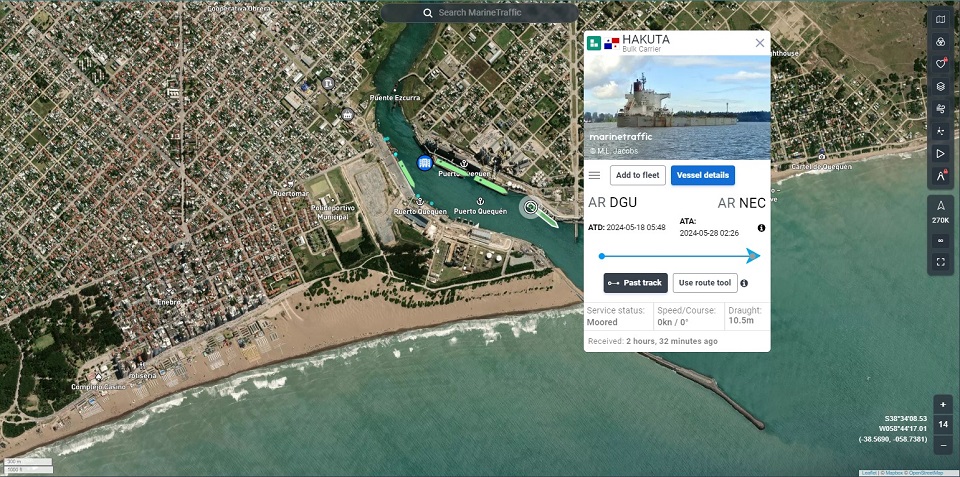Click the Search MarineTraffic field
Image resolution: width=960 pixels, height=477 pixels.
tap(480, 13)
